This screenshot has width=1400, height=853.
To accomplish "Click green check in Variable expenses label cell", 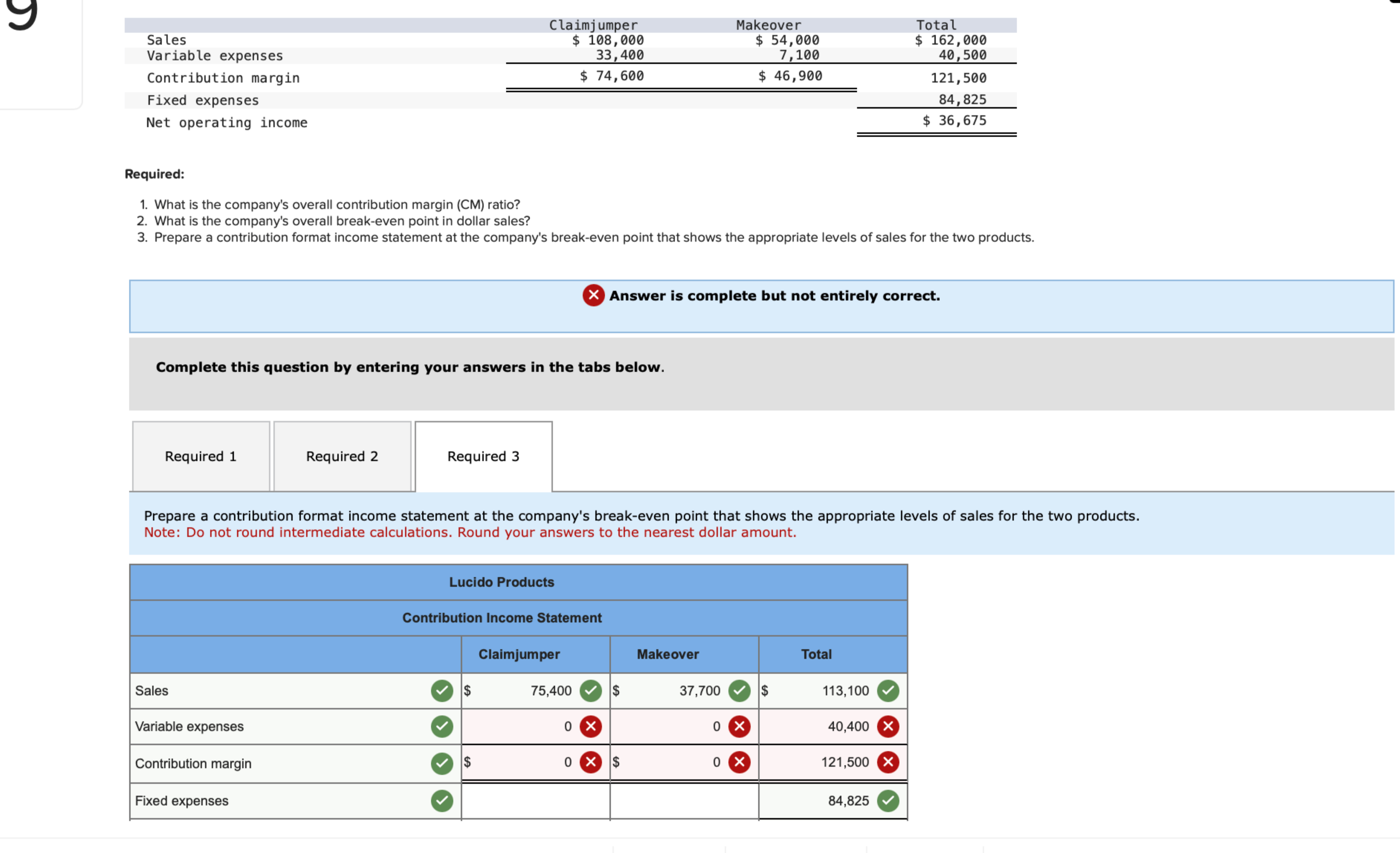I will pyautogui.click(x=442, y=726).
